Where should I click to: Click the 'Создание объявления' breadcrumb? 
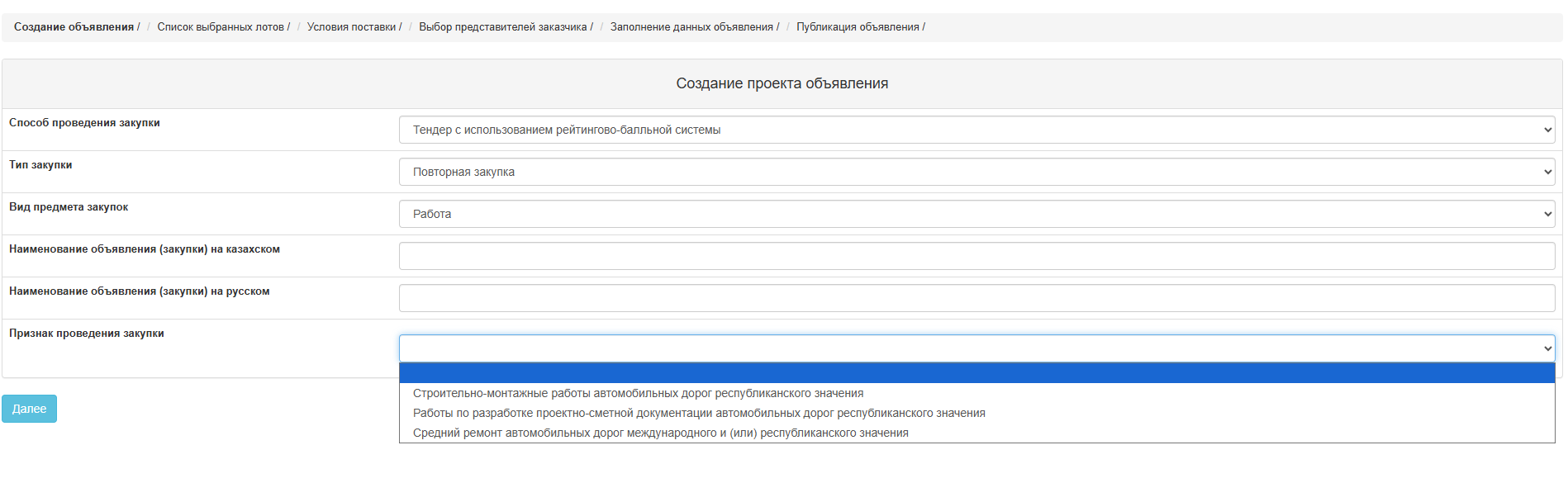pos(74,27)
